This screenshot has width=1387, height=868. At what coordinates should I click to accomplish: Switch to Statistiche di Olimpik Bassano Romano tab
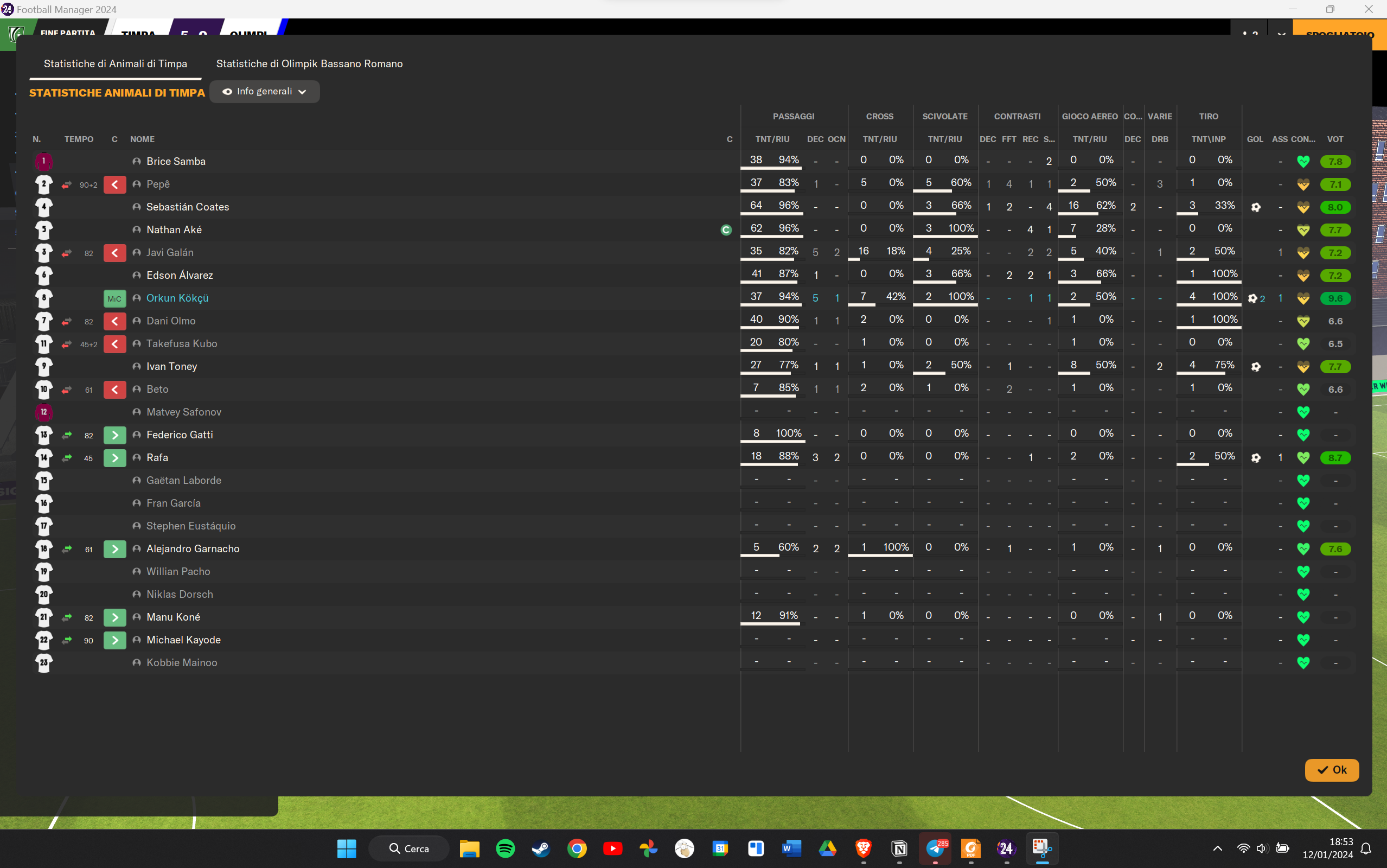coord(309,63)
